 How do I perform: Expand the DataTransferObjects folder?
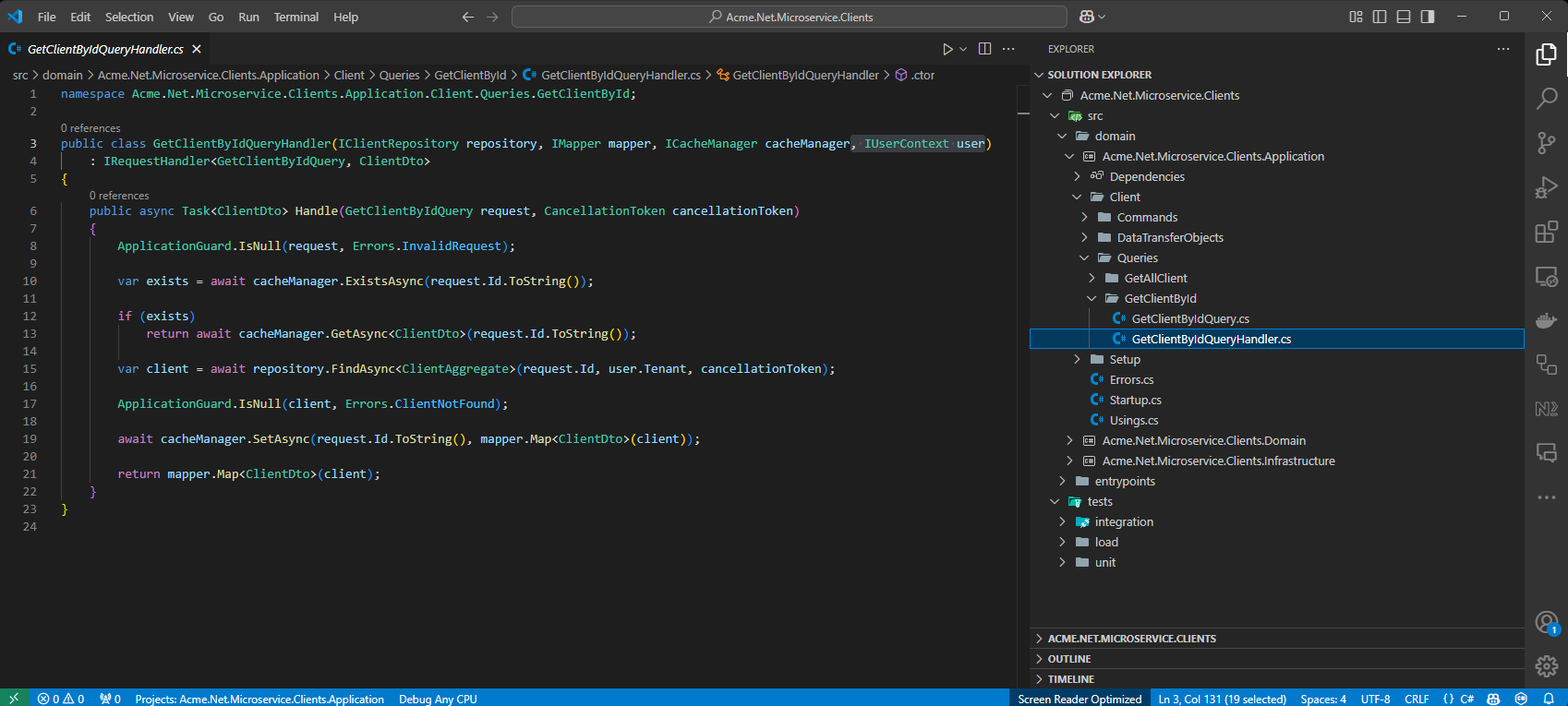(x=1084, y=237)
